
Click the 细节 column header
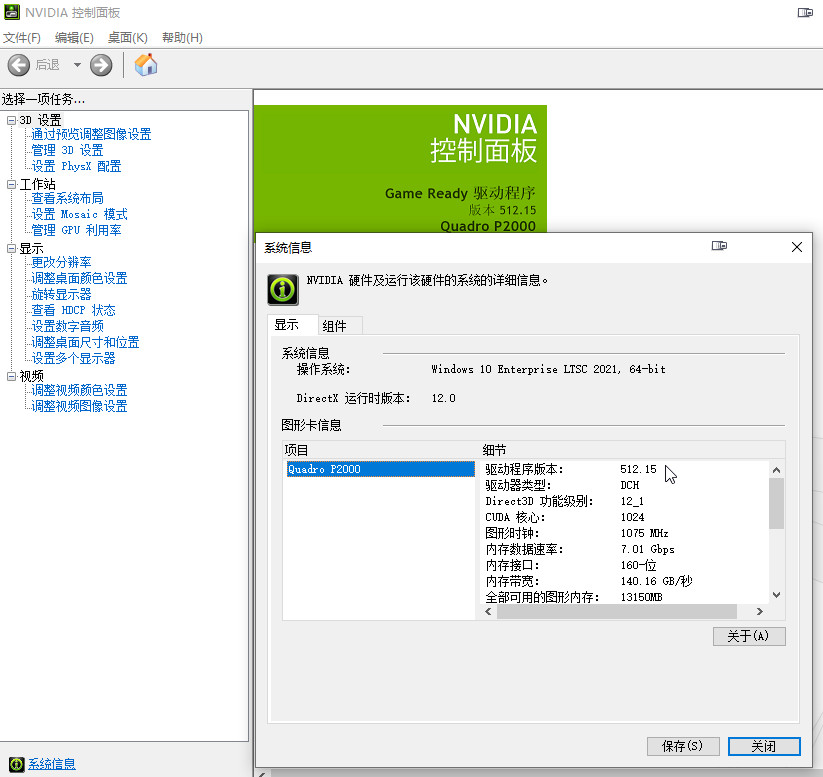point(633,450)
